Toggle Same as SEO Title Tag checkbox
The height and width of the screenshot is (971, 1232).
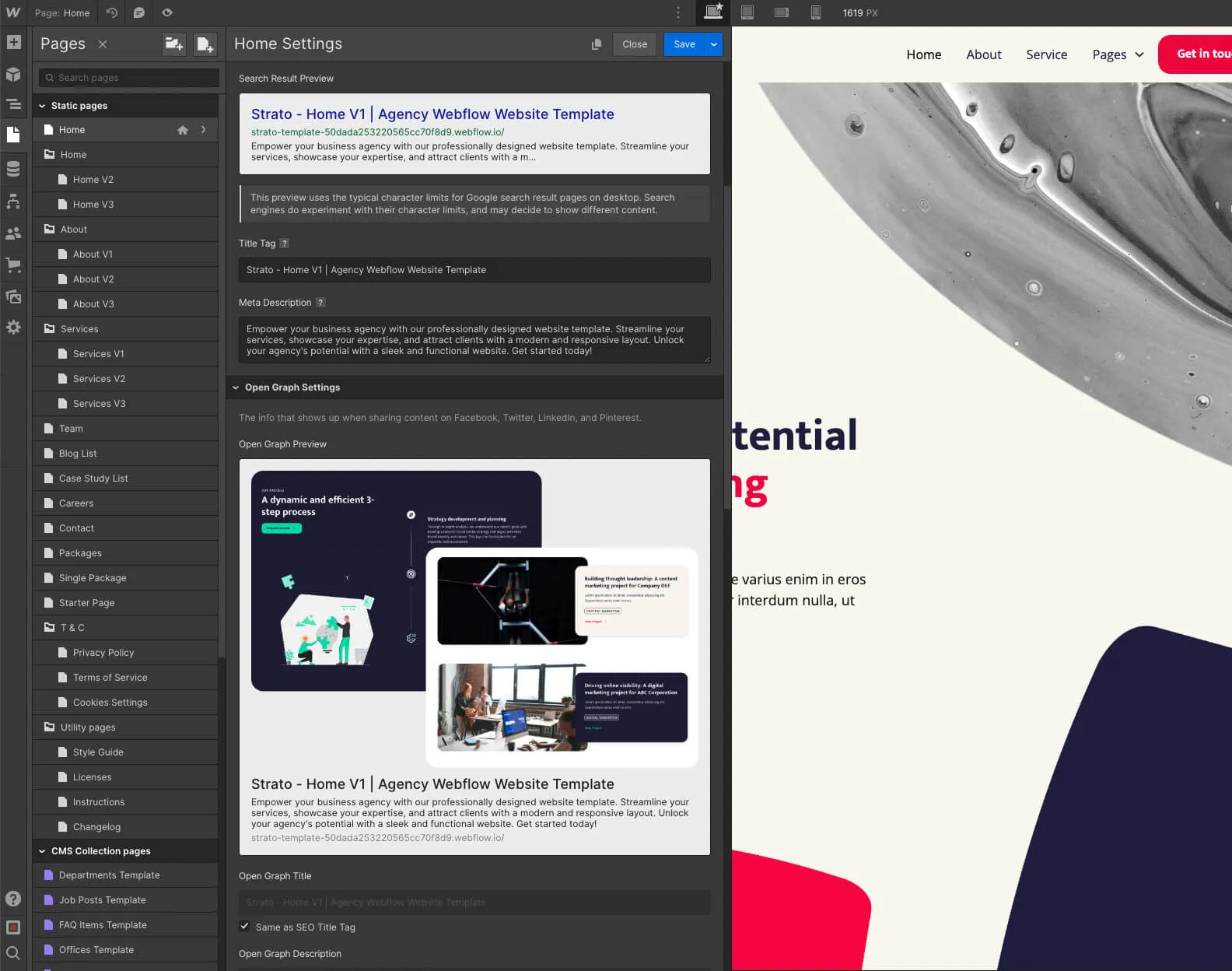tap(245, 926)
